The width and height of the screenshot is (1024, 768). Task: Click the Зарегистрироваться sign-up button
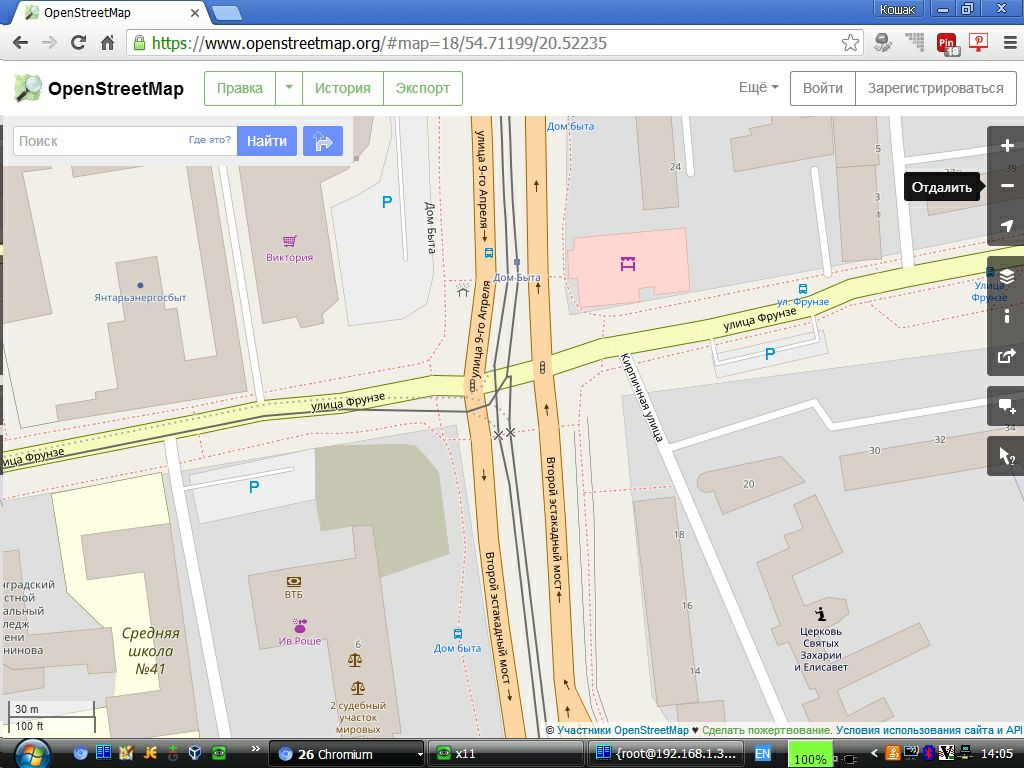[x=935, y=88]
